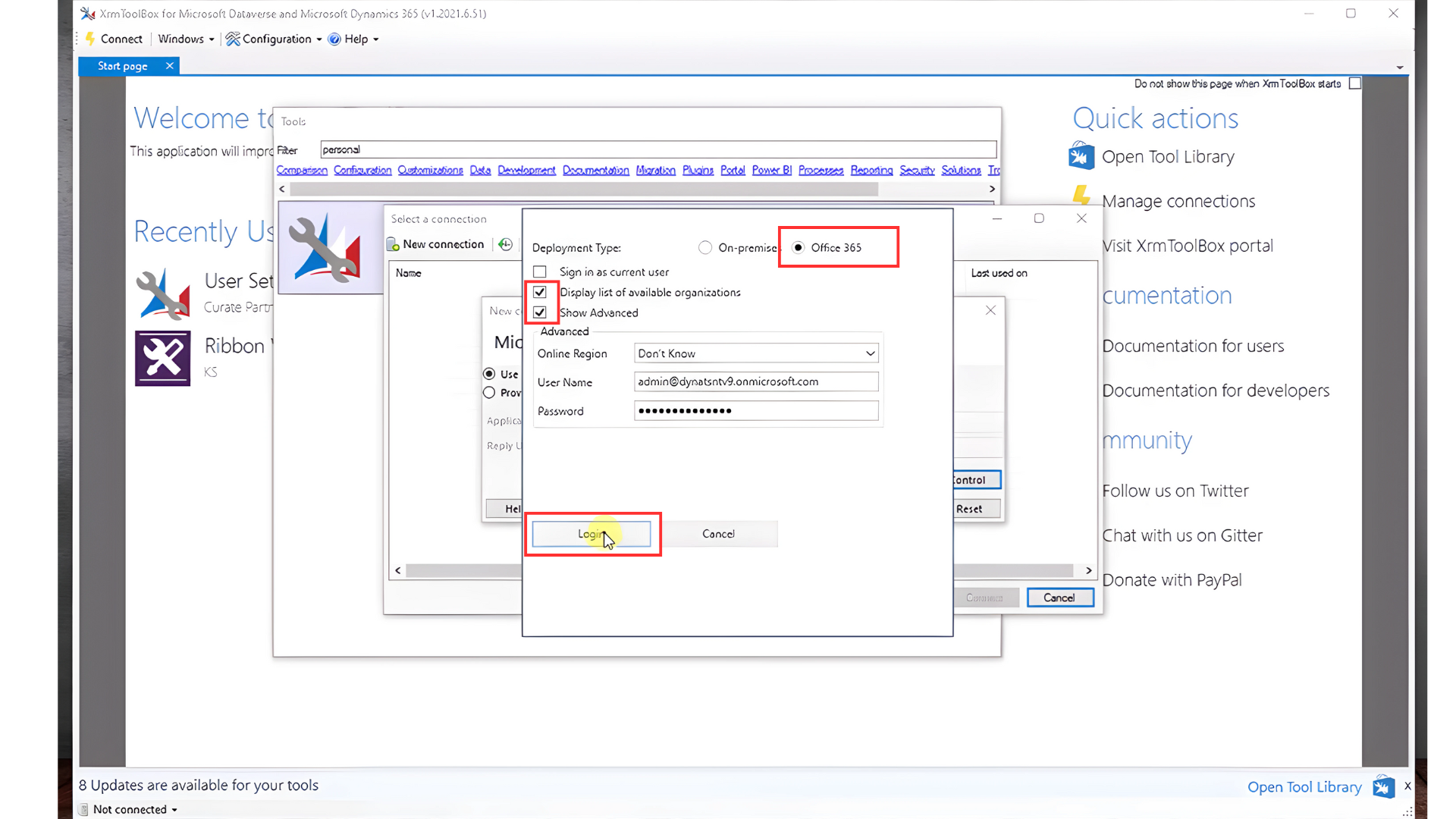Click New connection button
This screenshot has width=1456, height=819.
[435, 244]
